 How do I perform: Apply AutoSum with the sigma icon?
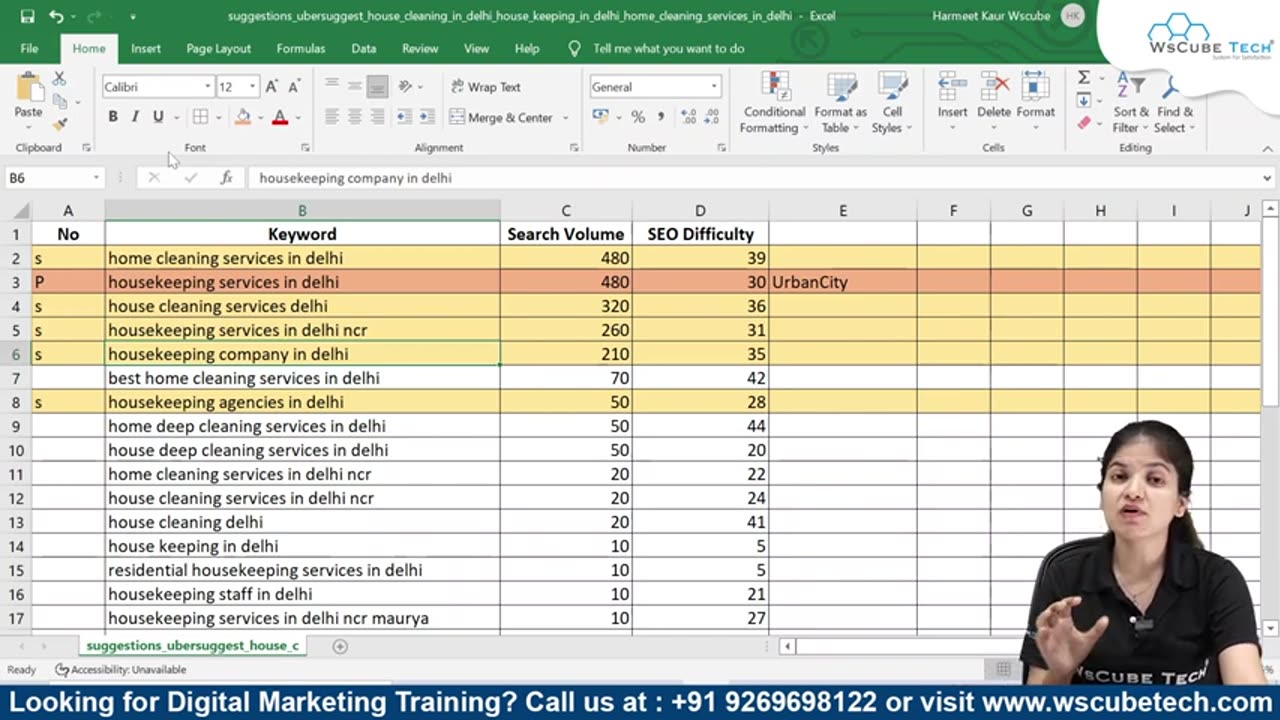[1083, 78]
